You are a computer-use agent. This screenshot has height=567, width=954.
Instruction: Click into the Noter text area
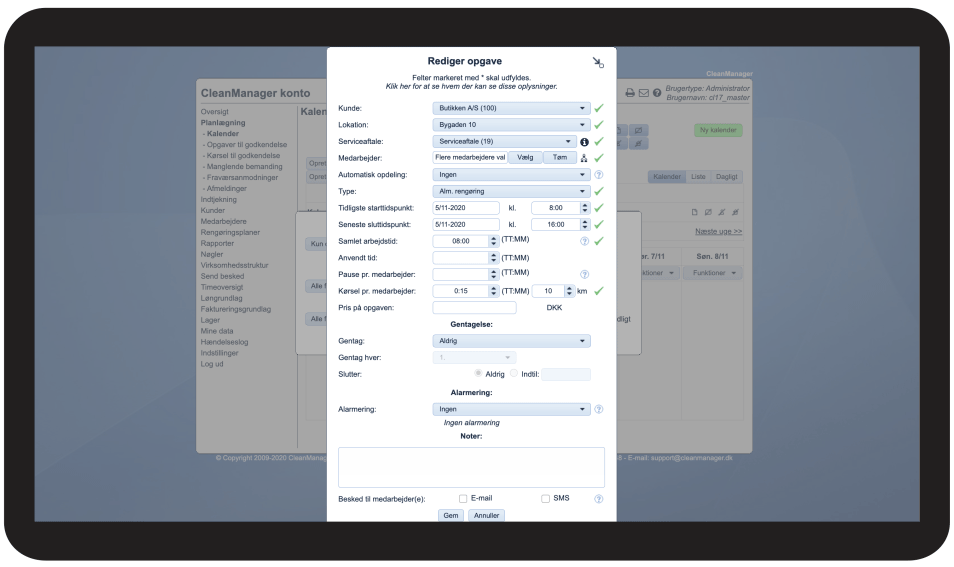coord(472,467)
